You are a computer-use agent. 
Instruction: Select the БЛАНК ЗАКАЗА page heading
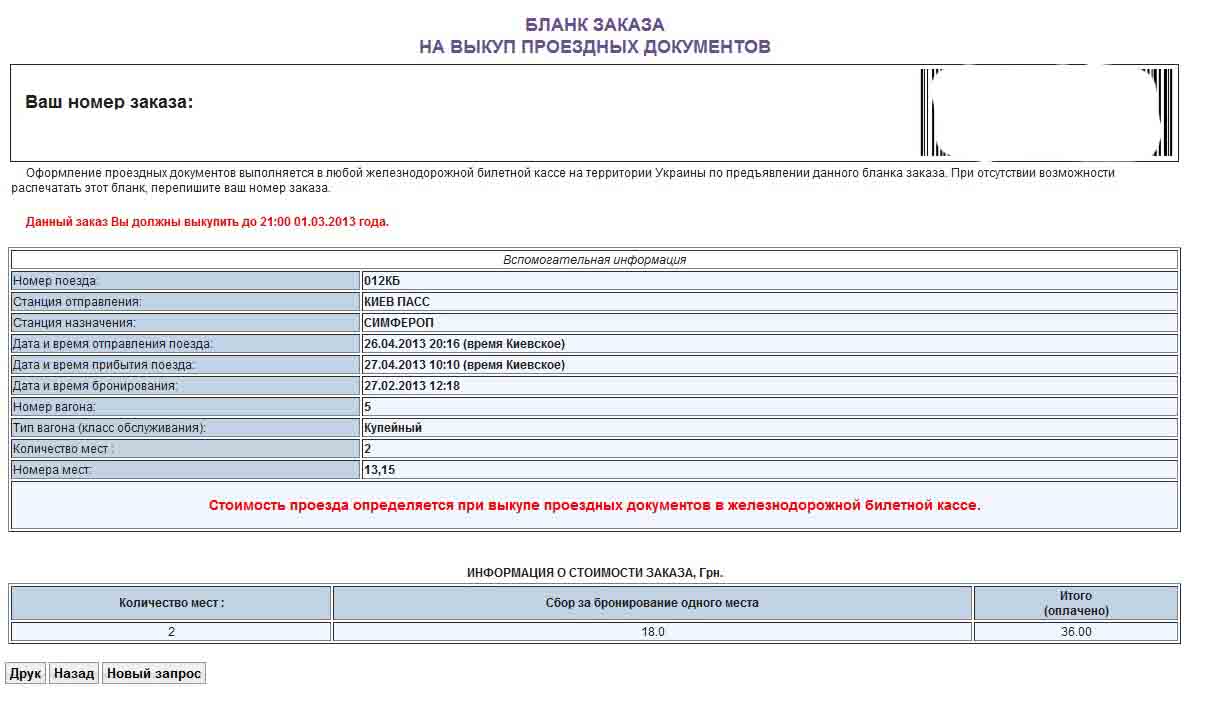pyautogui.click(x=594, y=25)
